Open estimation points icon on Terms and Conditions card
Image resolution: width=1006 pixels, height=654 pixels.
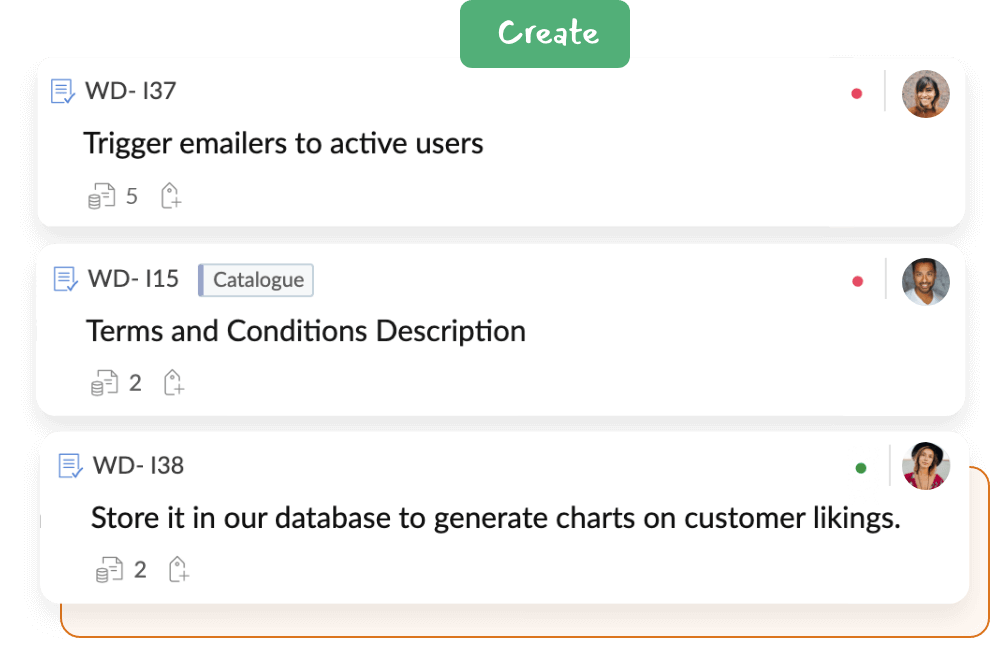click(105, 383)
